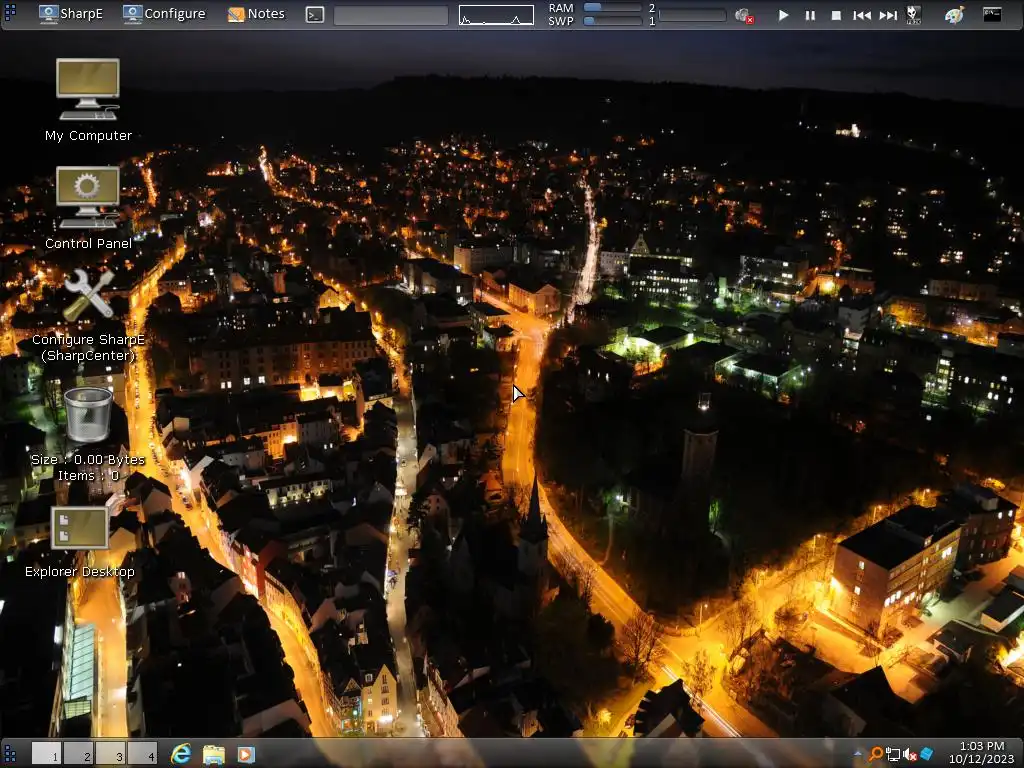Expand the hidden system tray icons
The image size is (1024, 768).
858,753
